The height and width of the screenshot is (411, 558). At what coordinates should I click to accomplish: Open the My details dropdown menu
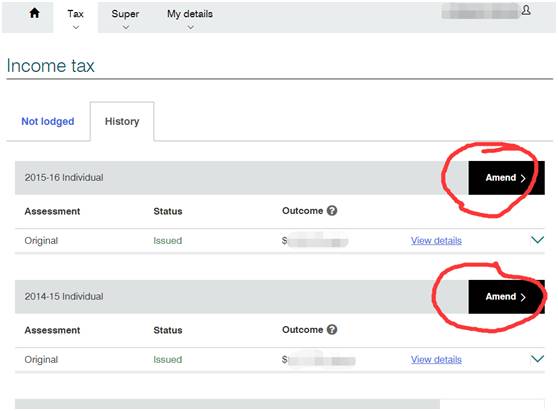(190, 18)
